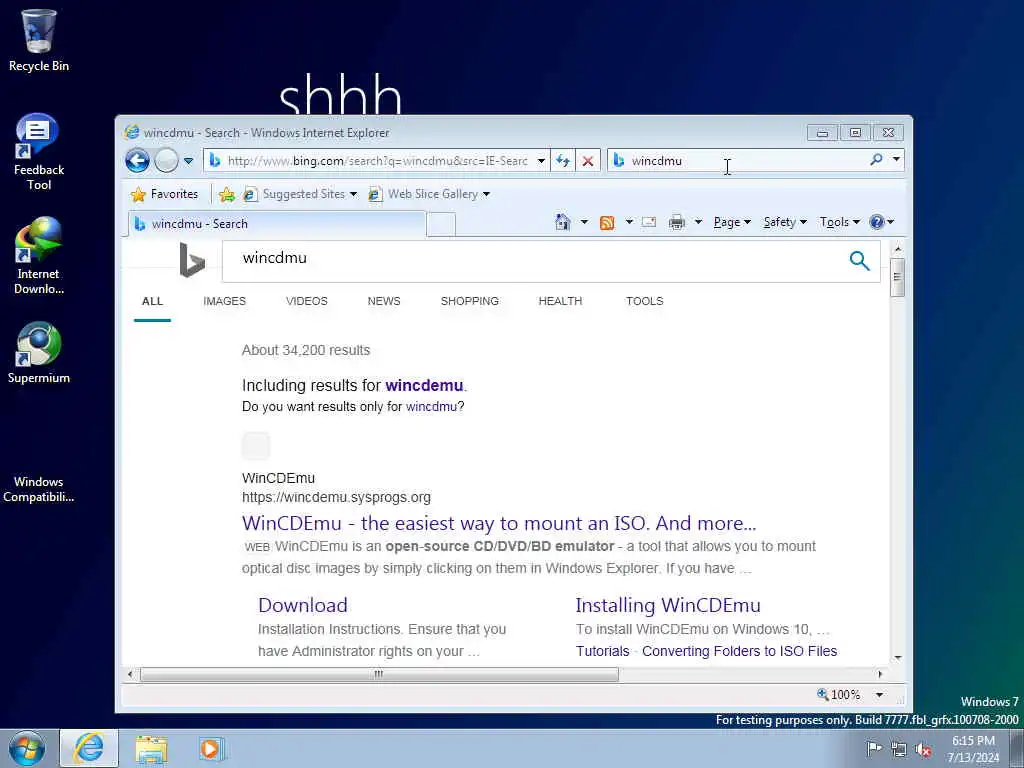Select the Recycle Bin desktop icon

(x=39, y=40)
